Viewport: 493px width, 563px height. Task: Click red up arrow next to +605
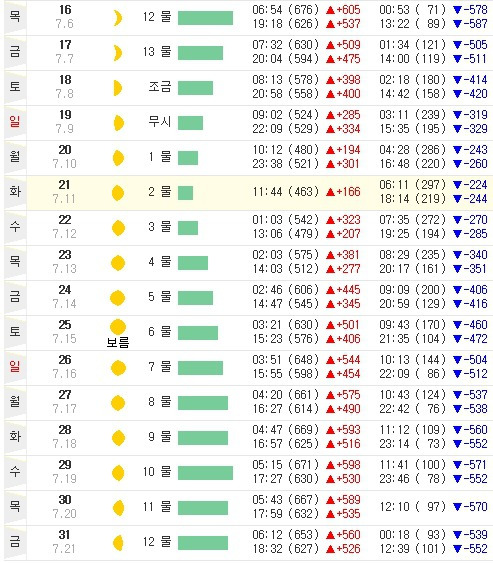330,10
